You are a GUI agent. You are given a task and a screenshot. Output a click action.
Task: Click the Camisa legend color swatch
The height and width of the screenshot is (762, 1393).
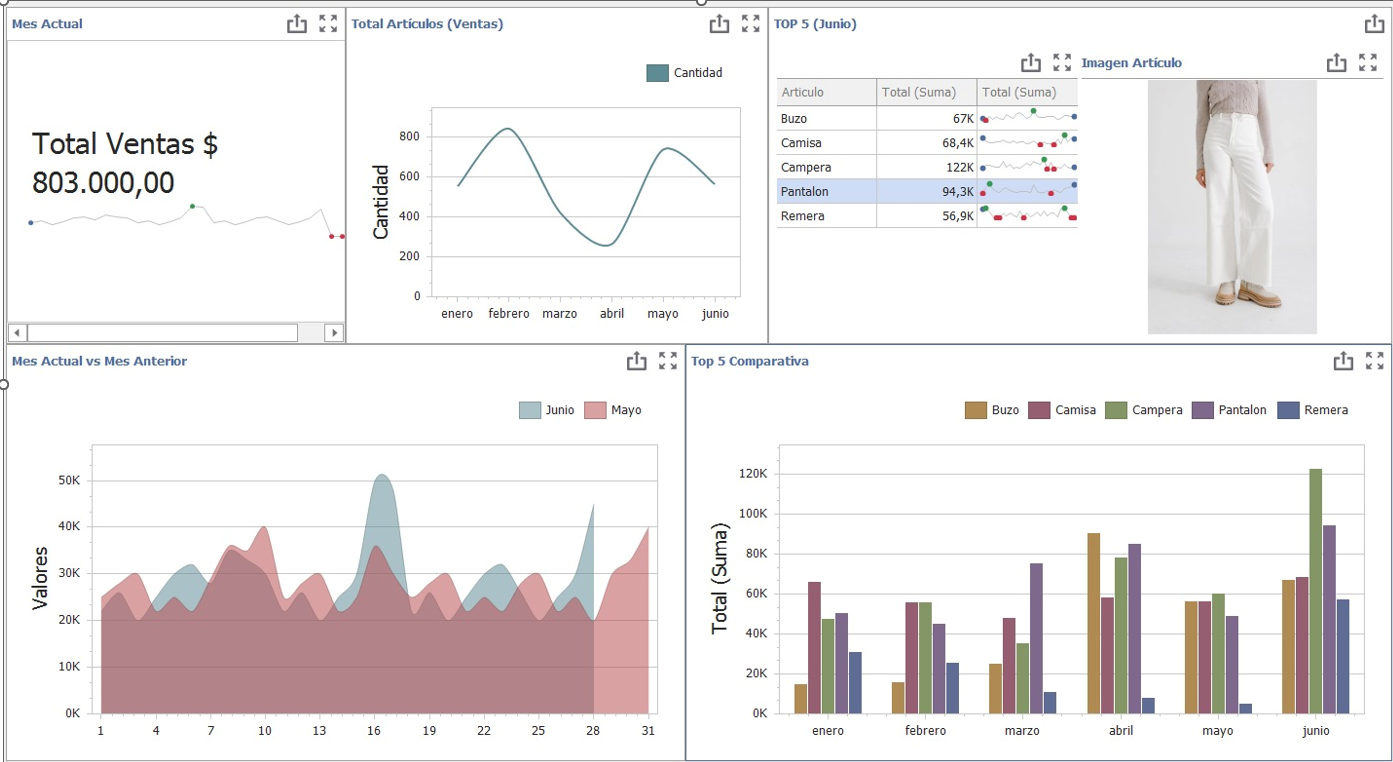1038,410
